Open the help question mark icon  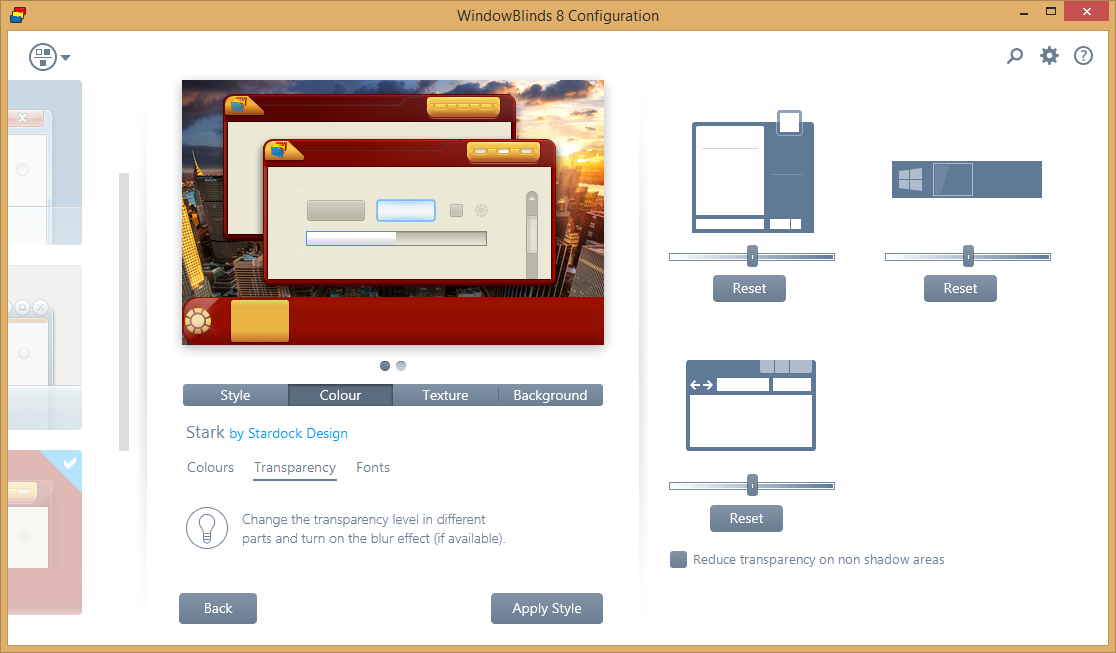coord(1083,56)
